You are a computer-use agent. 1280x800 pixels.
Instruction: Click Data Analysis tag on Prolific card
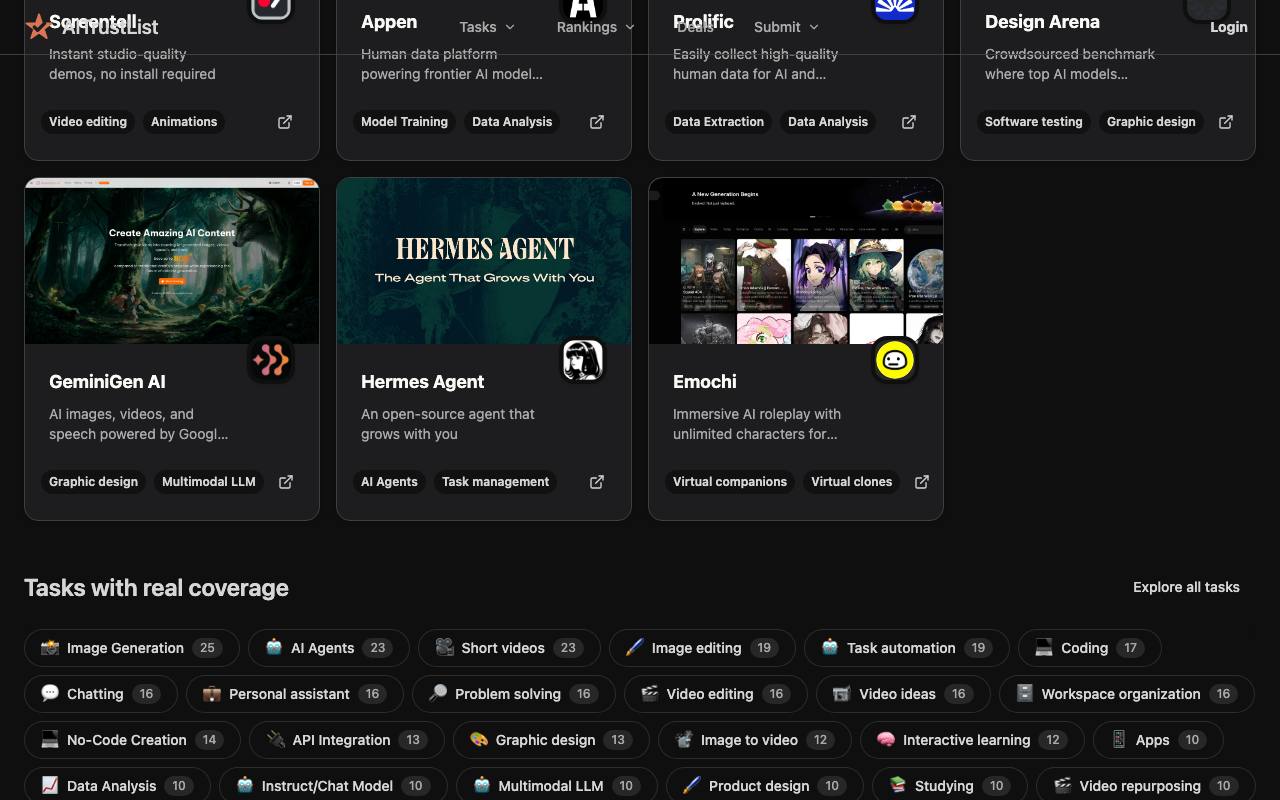click(x=828, y=122)
